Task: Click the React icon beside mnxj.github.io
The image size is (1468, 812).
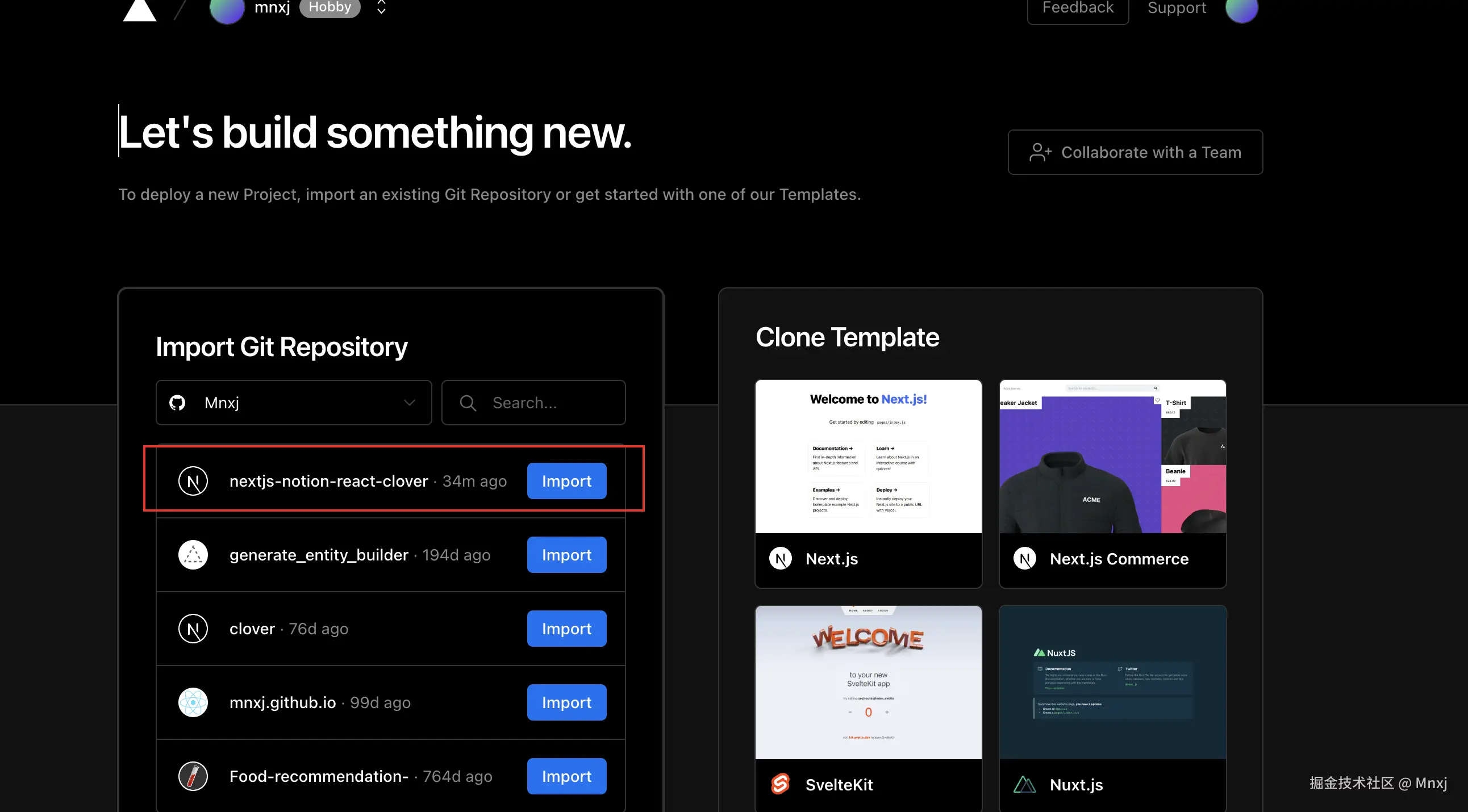Action: tap(193, 702)
